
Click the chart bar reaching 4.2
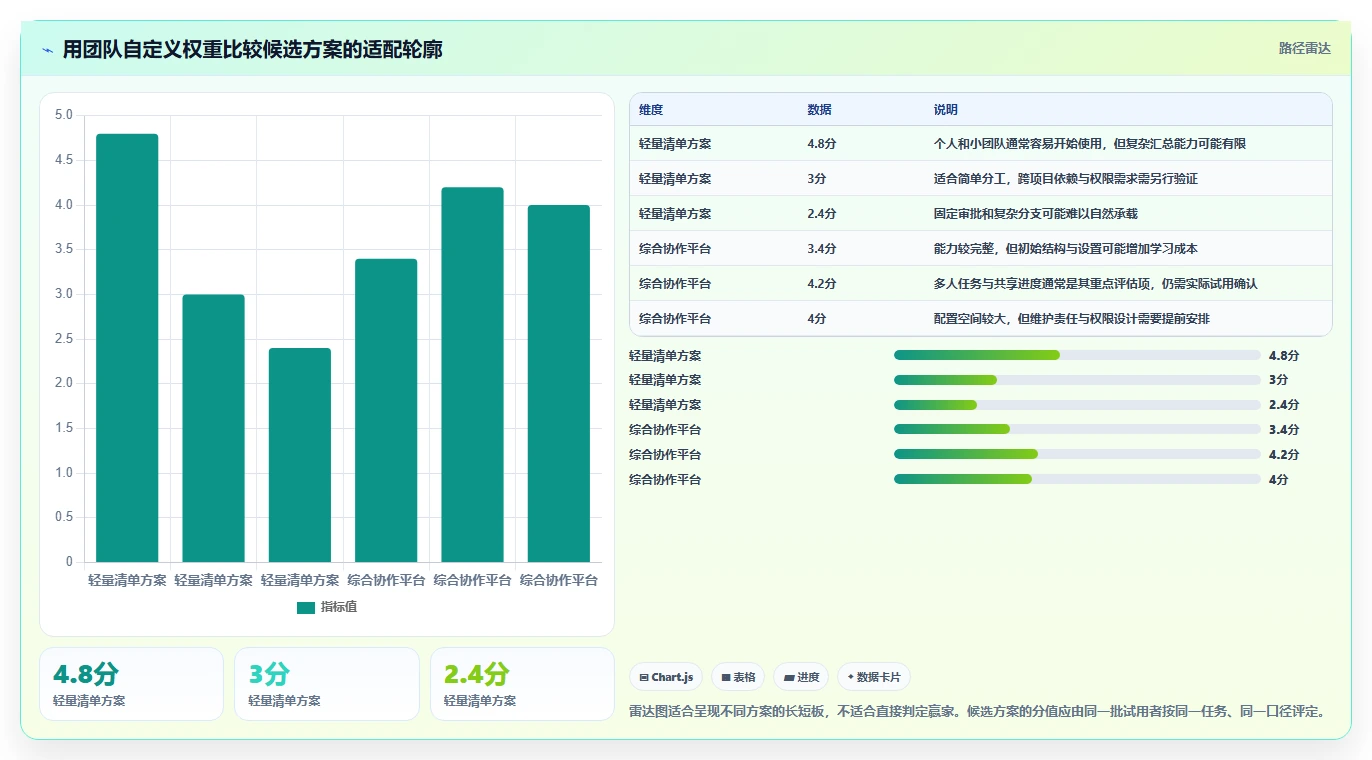click(472, 375)
